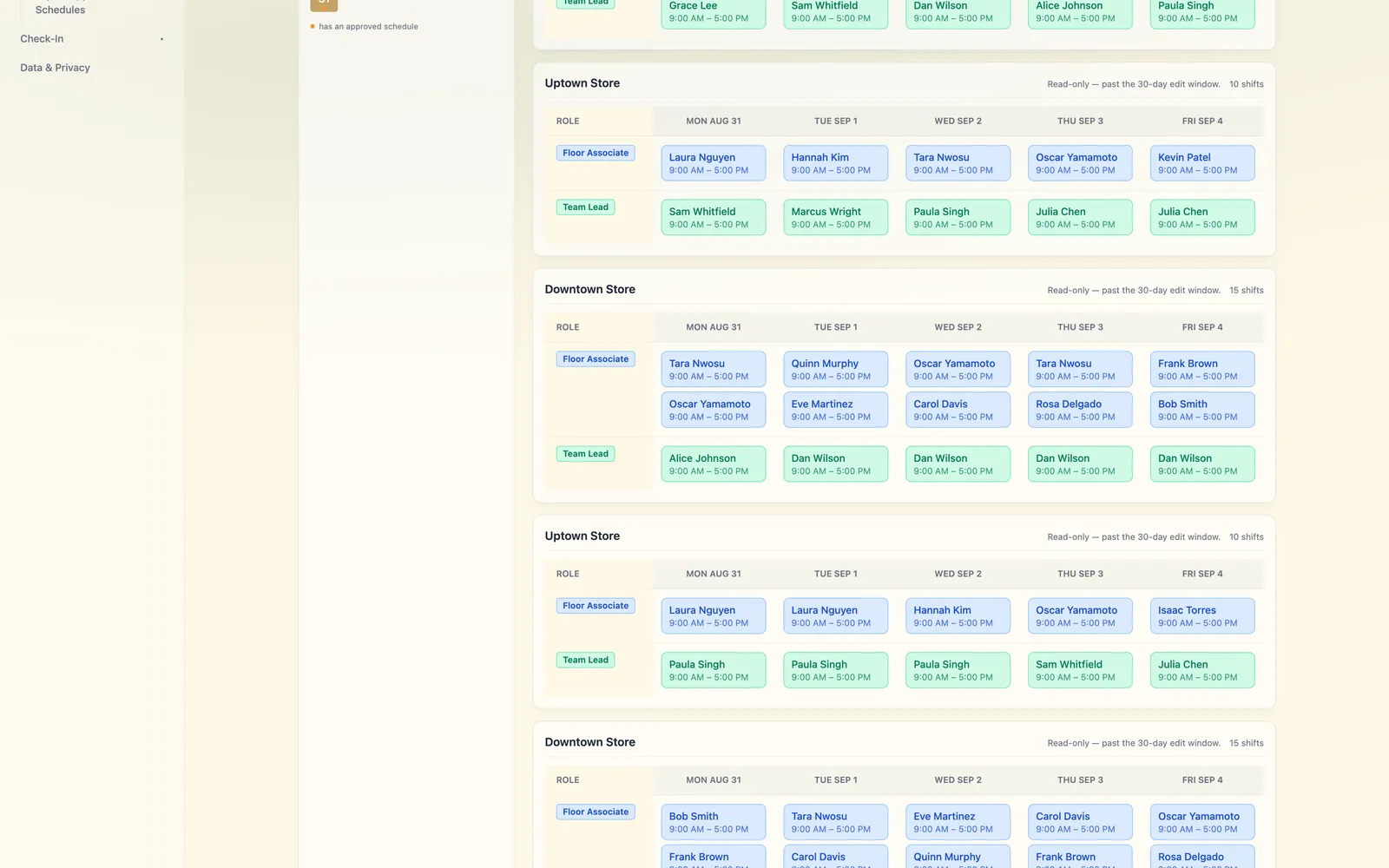Click Paula Singh's Tue Sep 1 shift

[x=835, y=670]
